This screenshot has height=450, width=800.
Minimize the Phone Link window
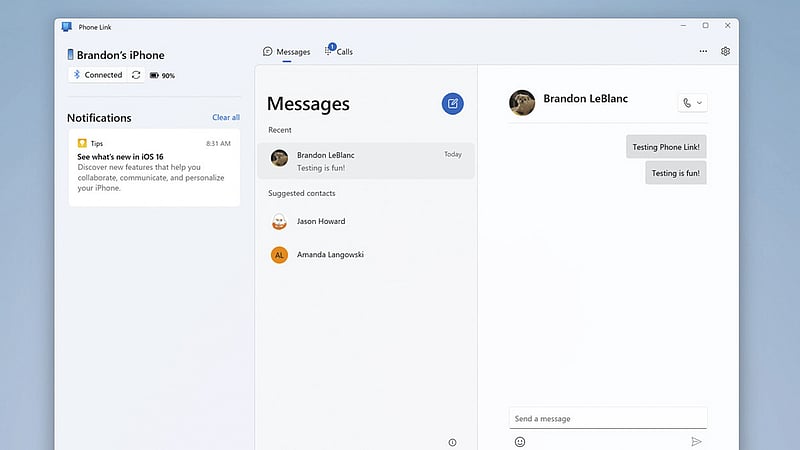click(683, 26)
